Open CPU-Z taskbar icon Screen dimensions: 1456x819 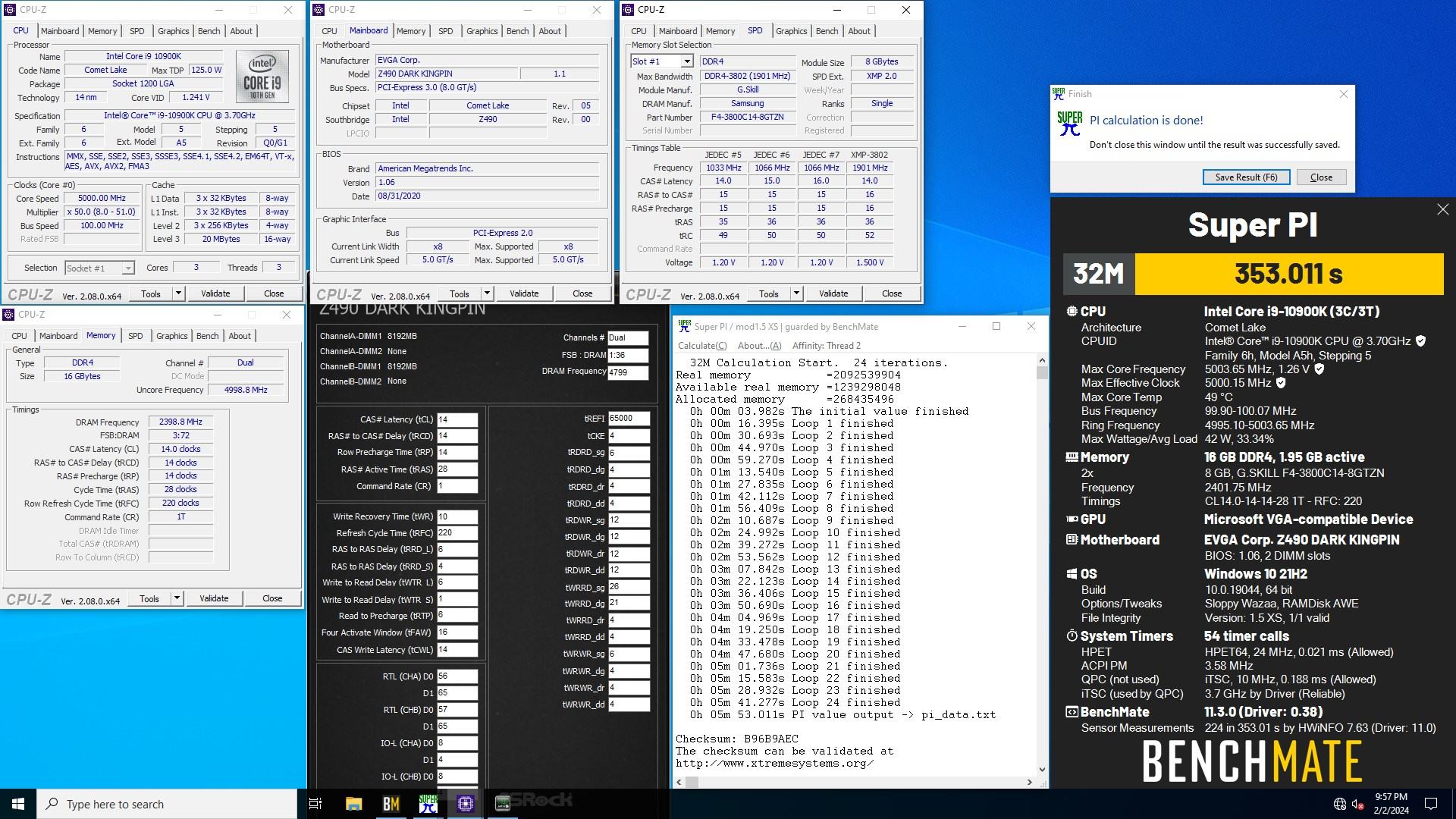click(x=465, y=804)
